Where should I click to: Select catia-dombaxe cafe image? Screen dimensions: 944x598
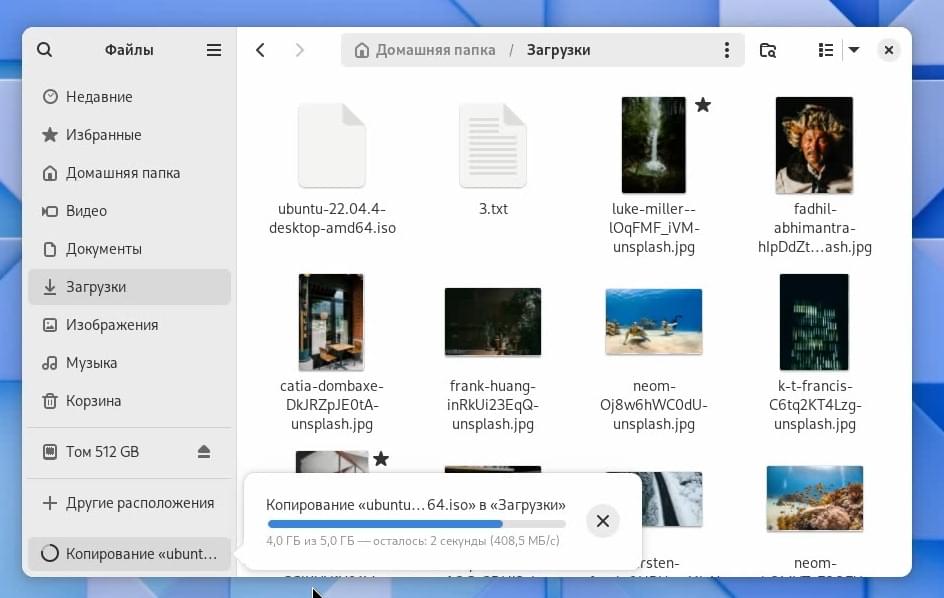pos(331,322)
